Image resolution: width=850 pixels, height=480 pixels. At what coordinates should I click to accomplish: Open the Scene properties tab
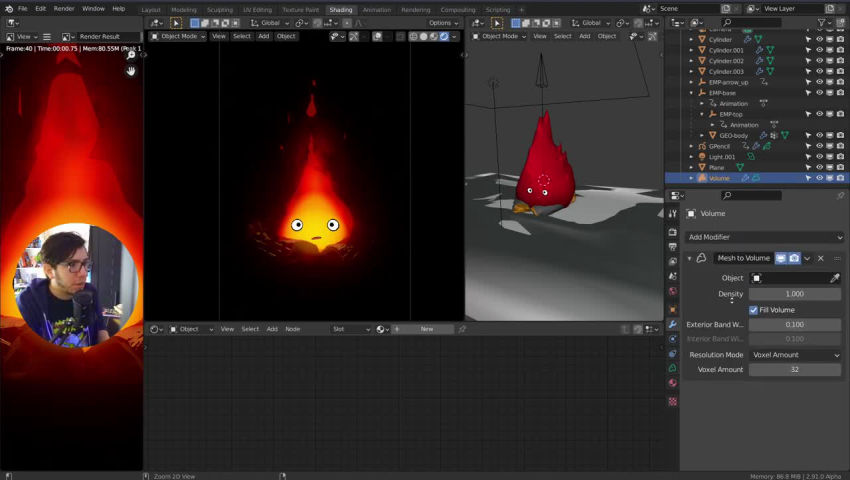[x=673, y=276]
